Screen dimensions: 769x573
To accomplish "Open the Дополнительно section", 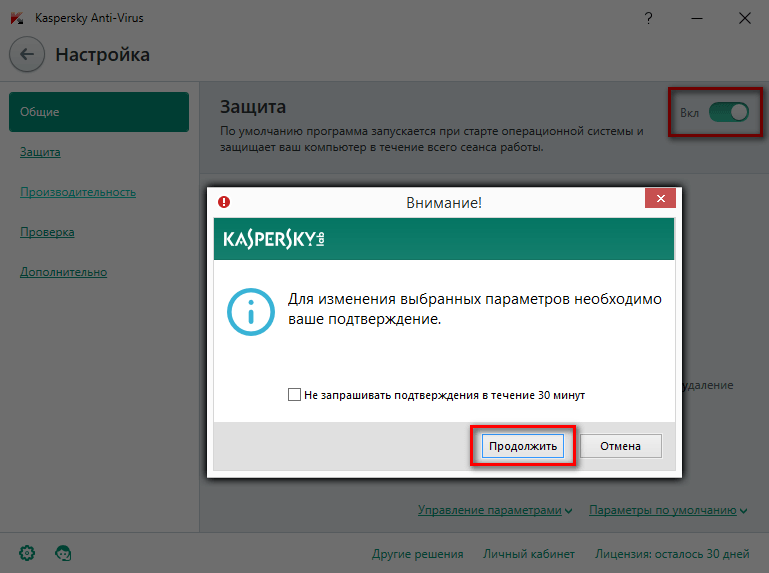I will pyautogui.click(x=63, y=272).
